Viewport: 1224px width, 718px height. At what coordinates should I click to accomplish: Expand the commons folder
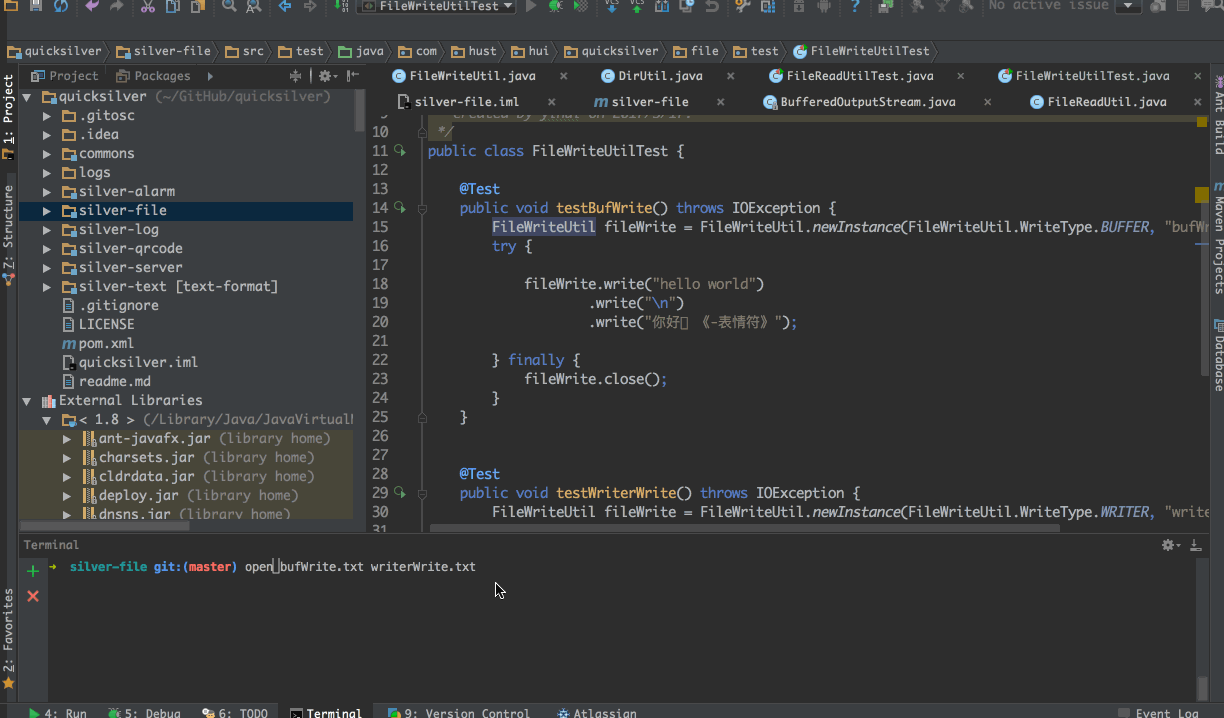pos(47,154)
